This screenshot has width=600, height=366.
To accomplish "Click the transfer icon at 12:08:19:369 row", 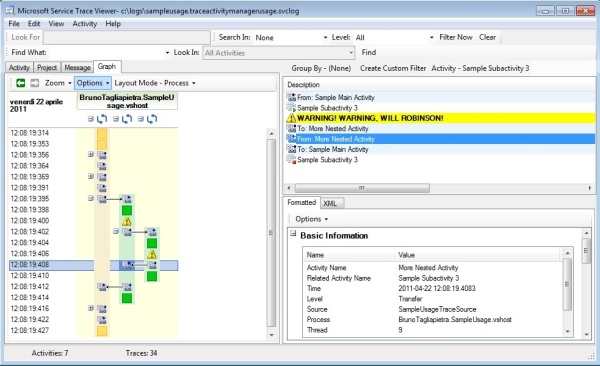I will tap(102, 177).
